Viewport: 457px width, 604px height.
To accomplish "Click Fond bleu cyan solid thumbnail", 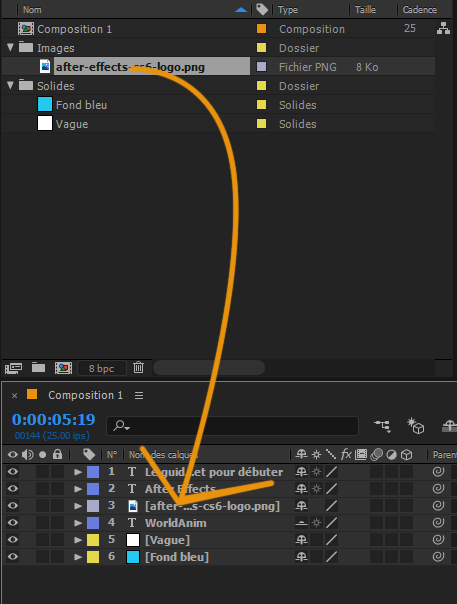I will 45,104.
